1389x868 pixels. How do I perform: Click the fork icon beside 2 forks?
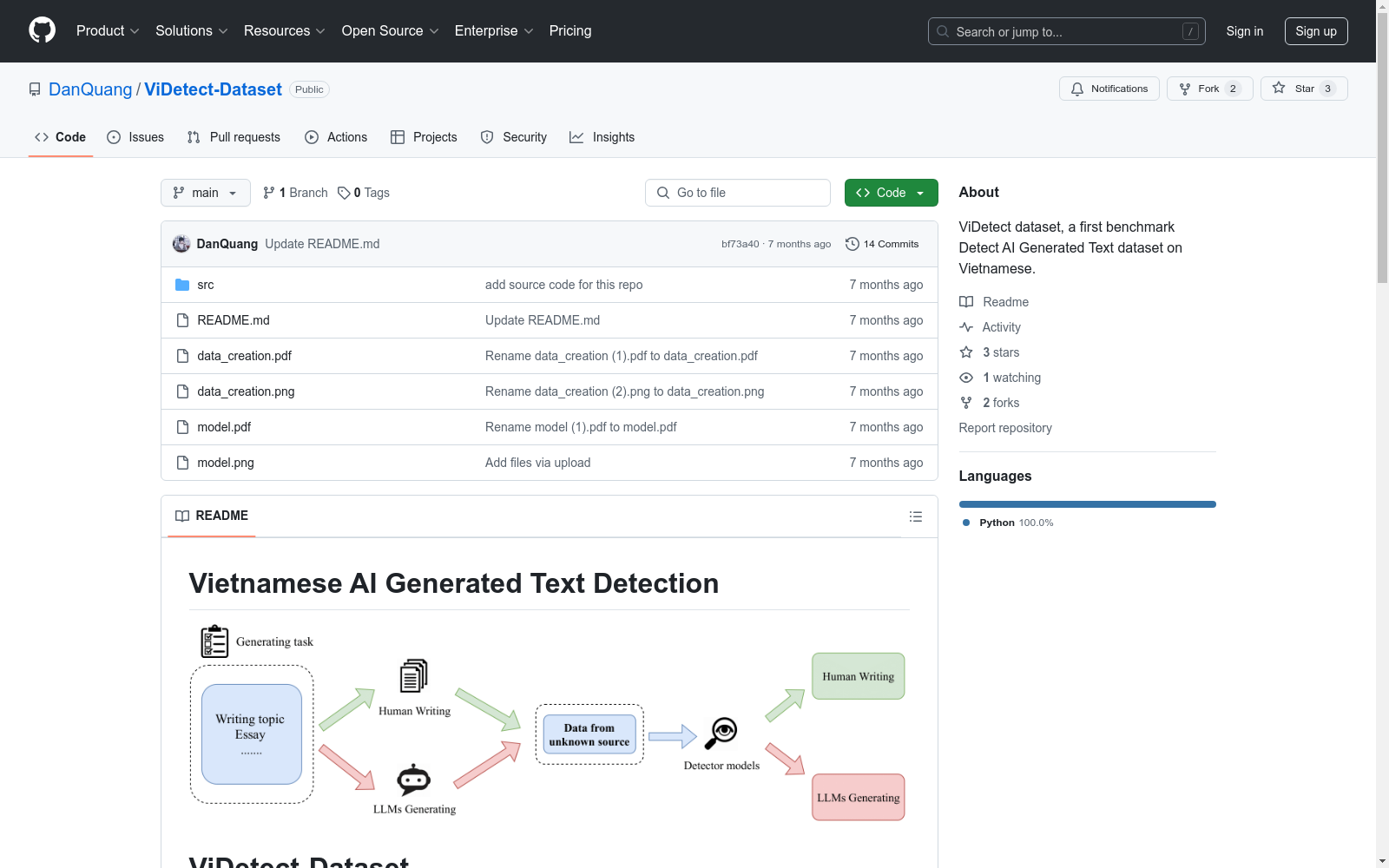(966, 403)
